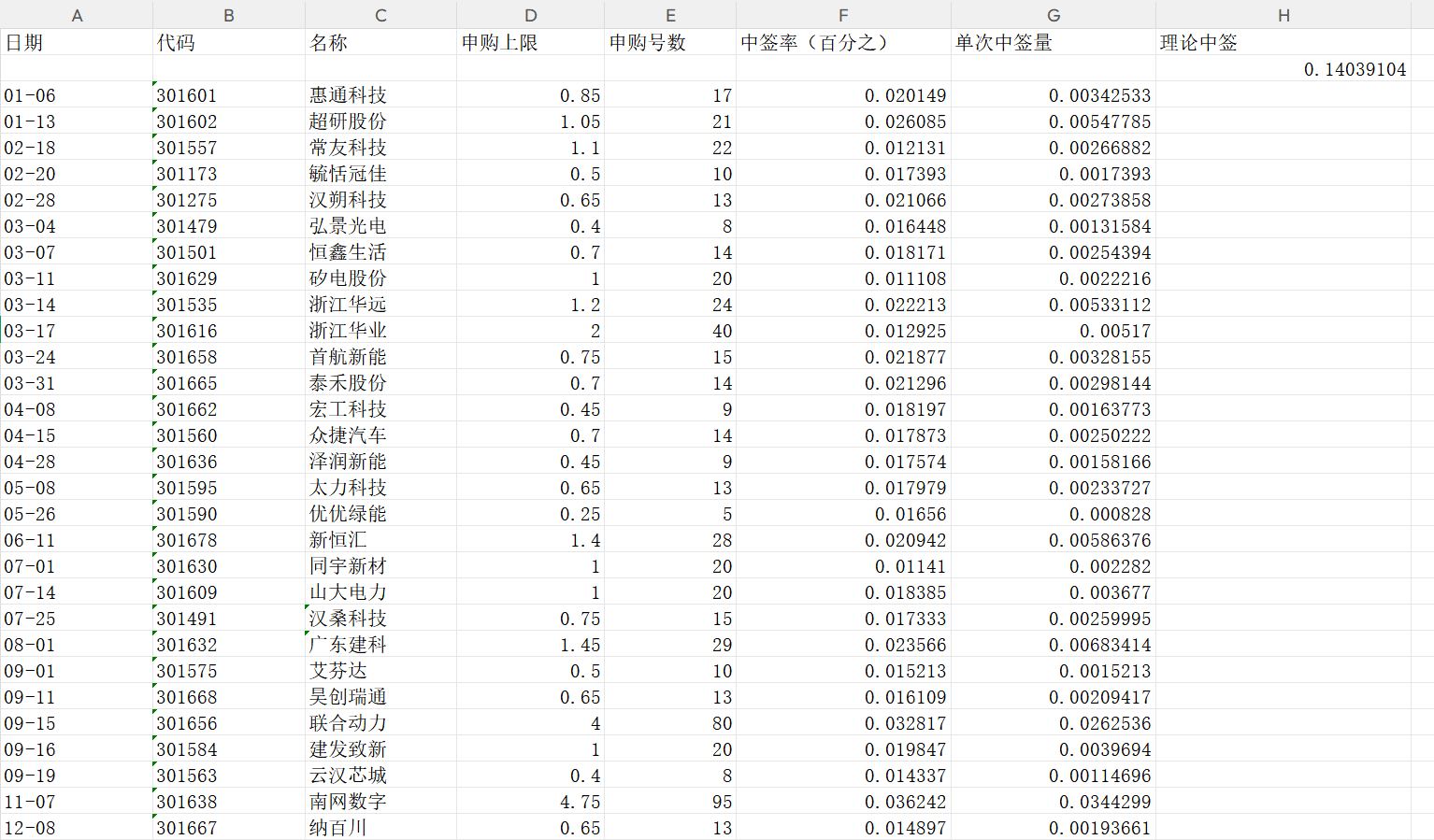Select date cell 01-06
This screenshot has height=840, width=1434.
[77, 94]
